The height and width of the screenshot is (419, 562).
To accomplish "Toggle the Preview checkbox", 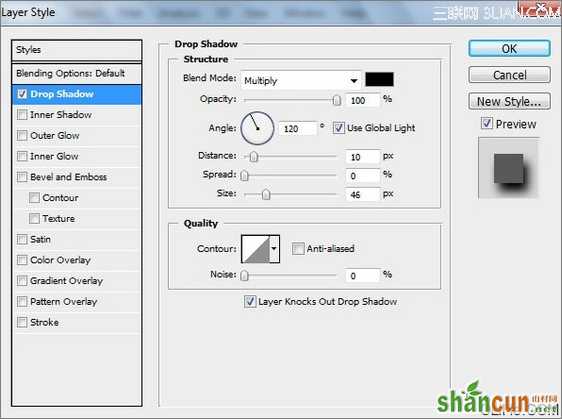I will (x=486, y=124).
